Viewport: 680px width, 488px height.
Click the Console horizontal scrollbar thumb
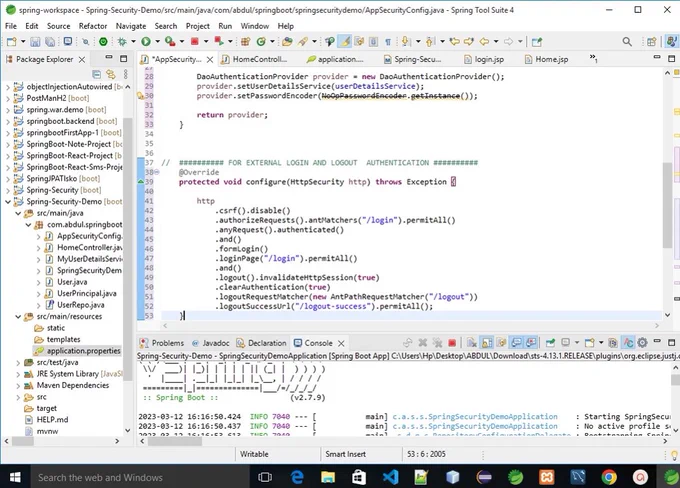(x=175, y=442)
